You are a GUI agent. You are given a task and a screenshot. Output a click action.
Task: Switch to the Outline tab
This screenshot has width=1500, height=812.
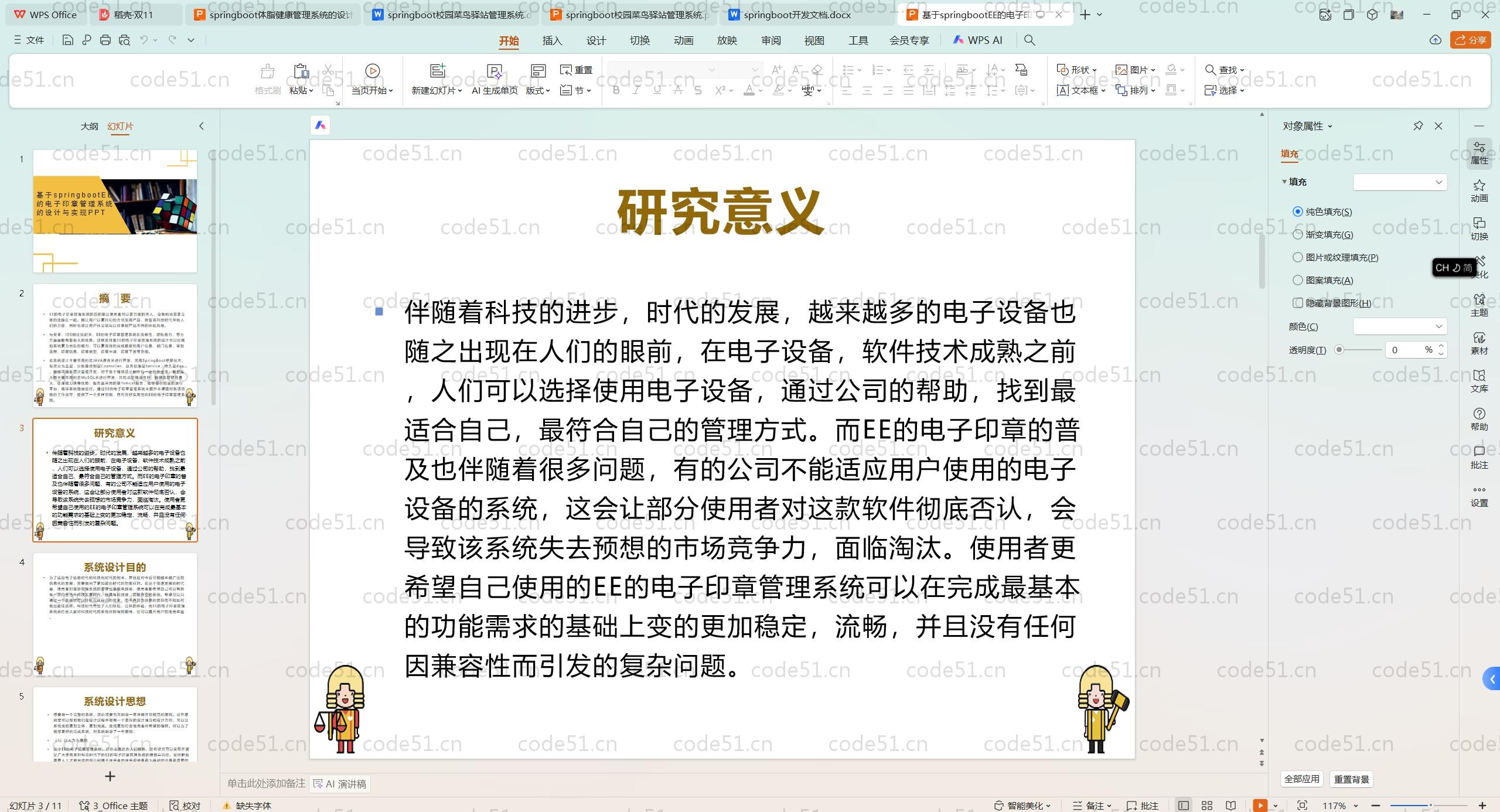pyautogui.click(x=89, y=126)
